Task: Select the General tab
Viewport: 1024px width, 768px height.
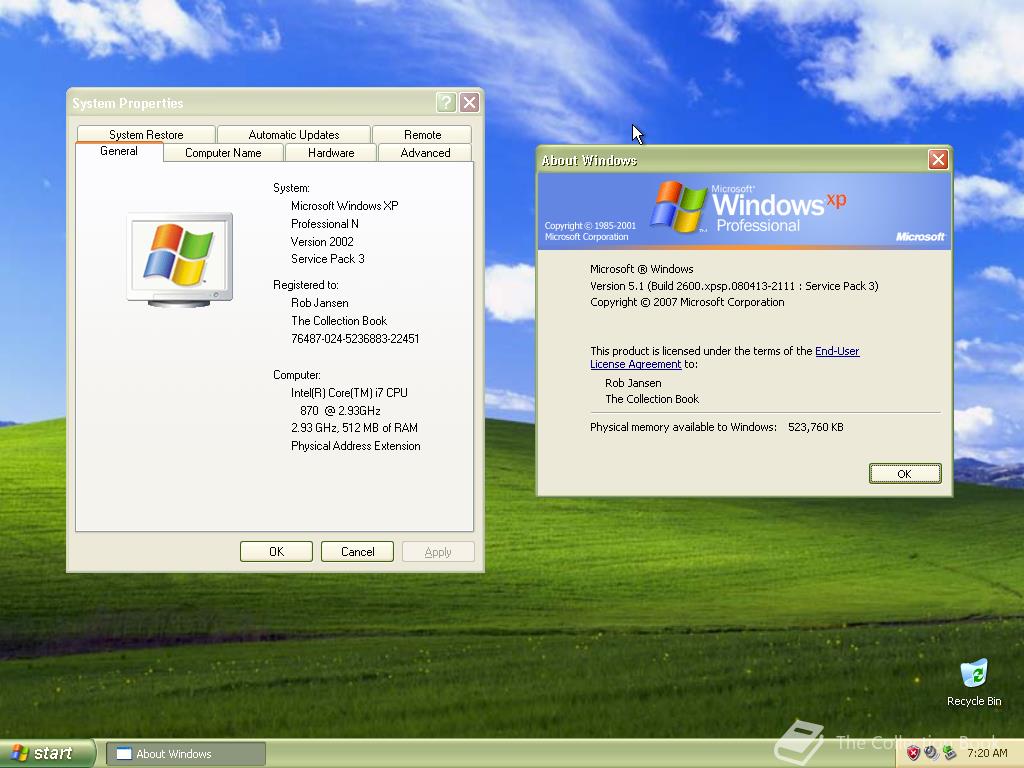Action: tap(119, 151)
